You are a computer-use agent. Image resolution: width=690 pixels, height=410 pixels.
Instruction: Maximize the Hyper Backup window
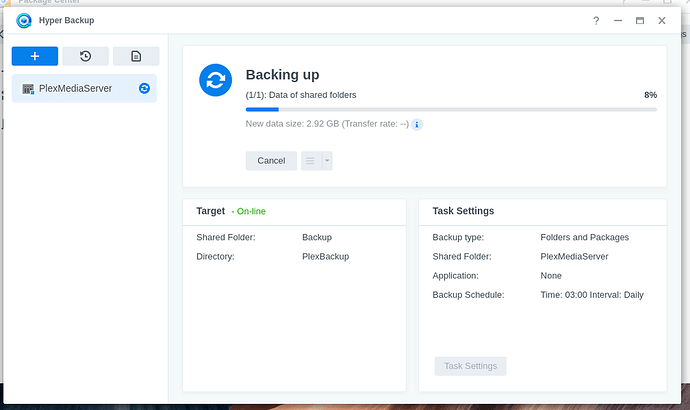coord(640,21)
